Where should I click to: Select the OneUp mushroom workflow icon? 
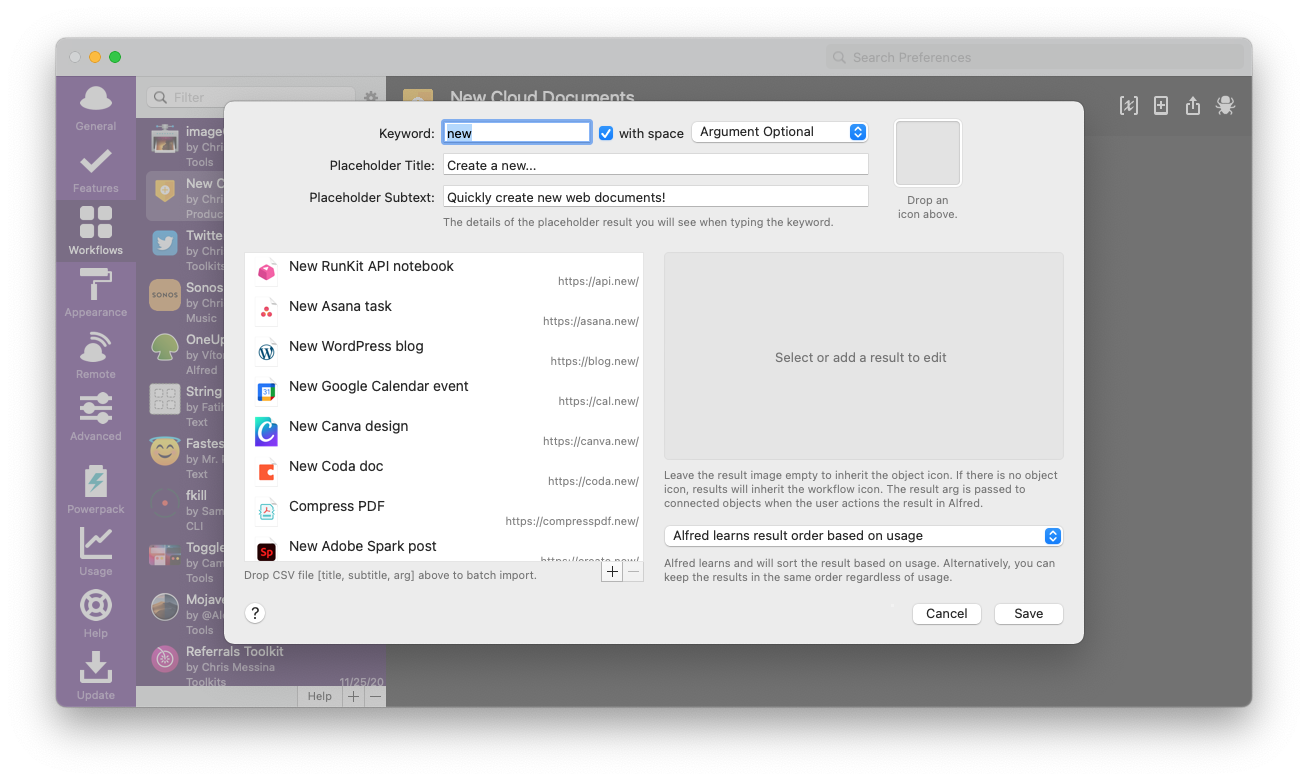click(165, 347)
